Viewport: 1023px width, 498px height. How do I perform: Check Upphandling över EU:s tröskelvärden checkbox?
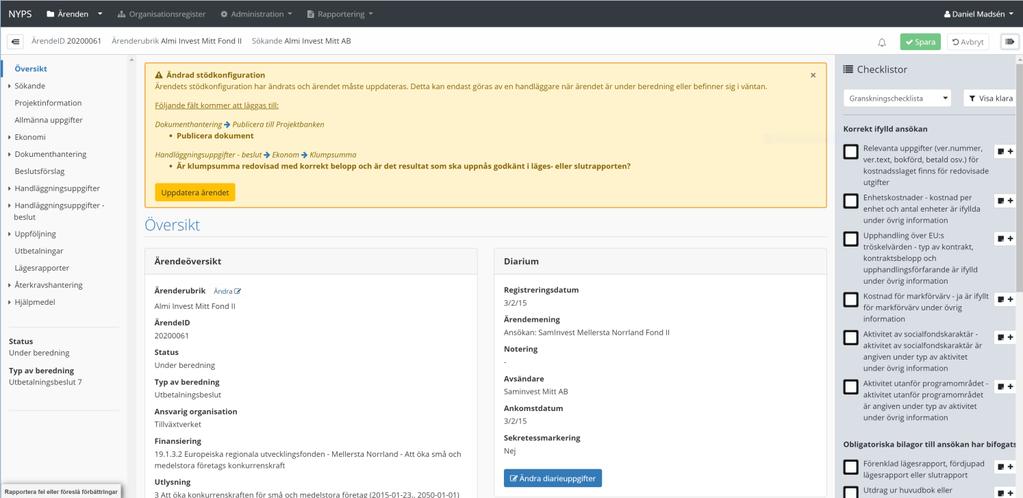[851, 240]
